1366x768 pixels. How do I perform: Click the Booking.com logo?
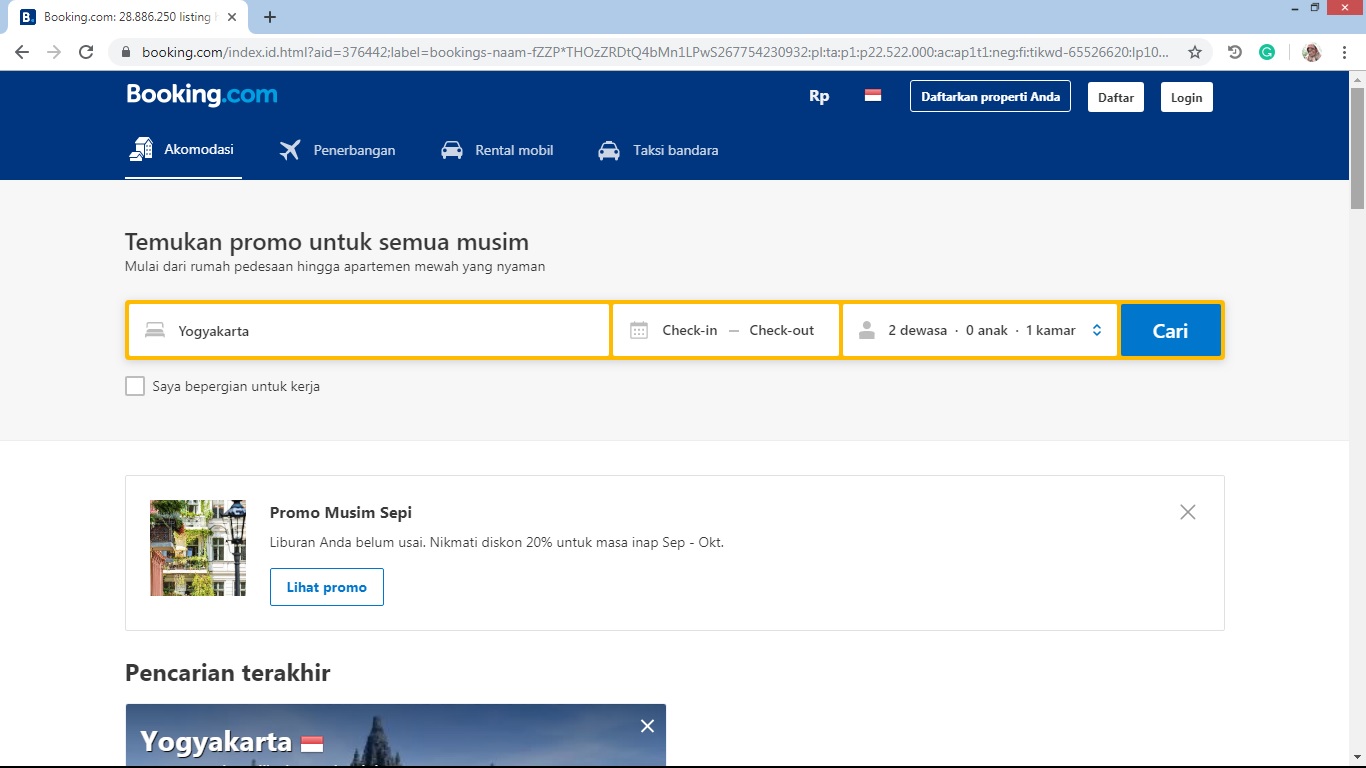[202, 95]
